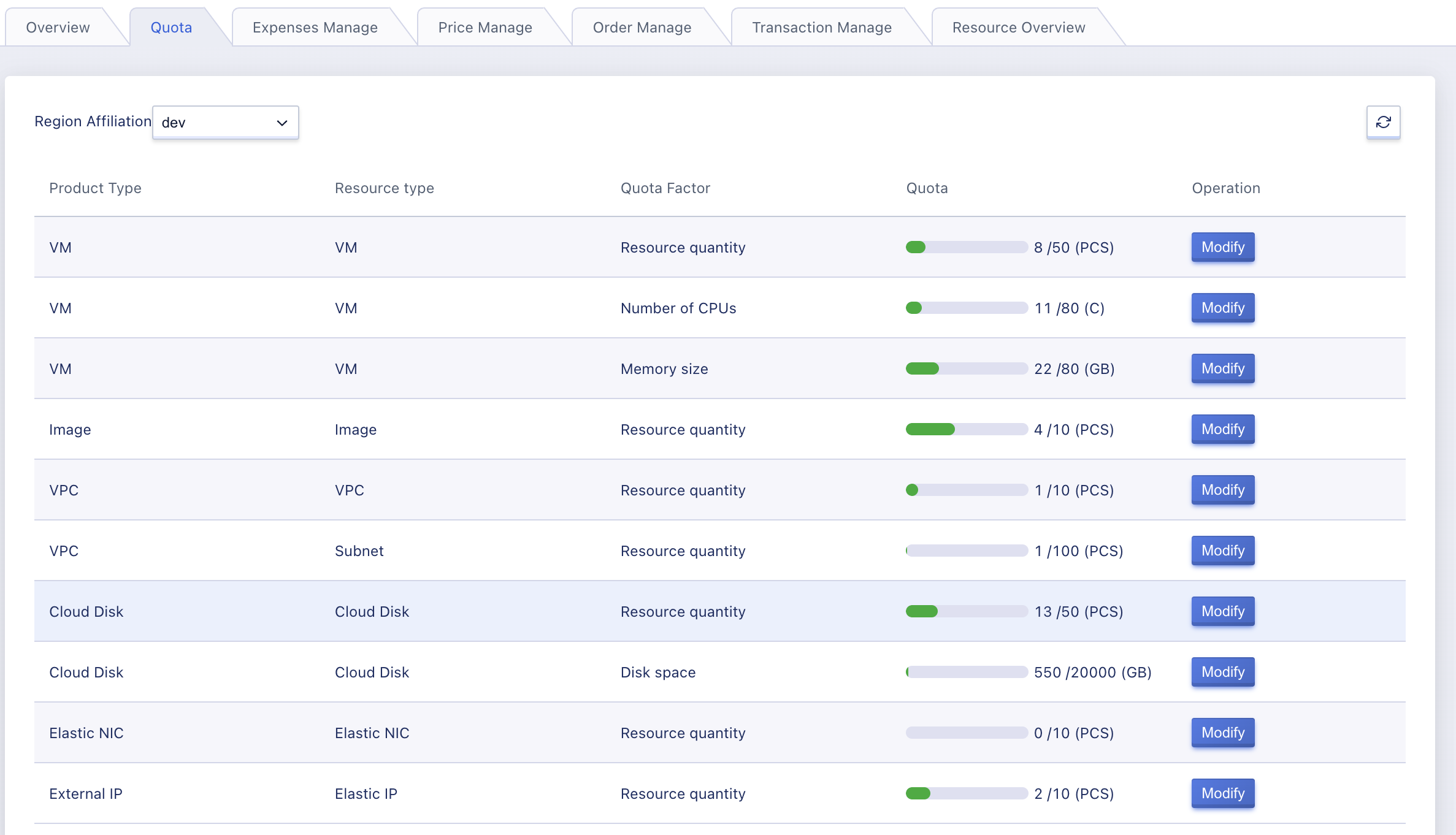The height and width of the screenshot is (835, 1456).
Task: Modify the Elastic NIC quota
Action: click(1223, 733)
